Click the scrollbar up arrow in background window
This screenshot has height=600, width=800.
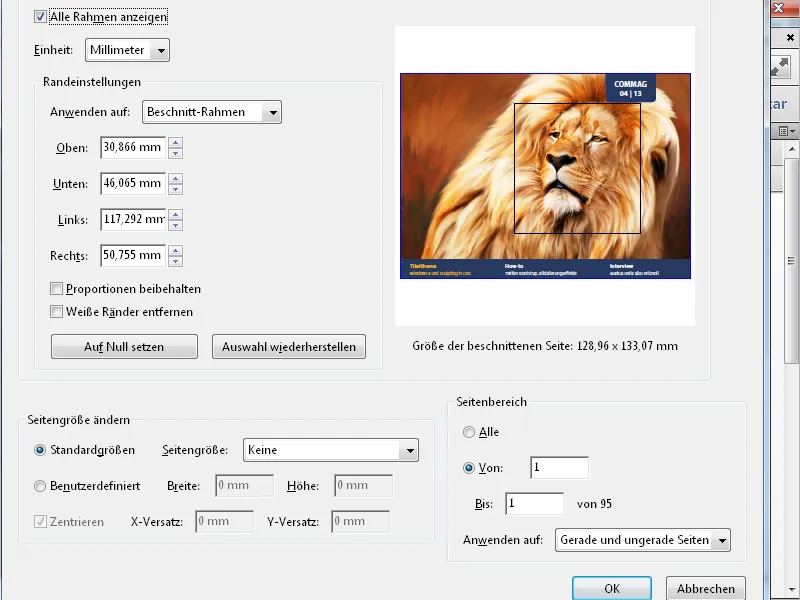click(792, 149)
